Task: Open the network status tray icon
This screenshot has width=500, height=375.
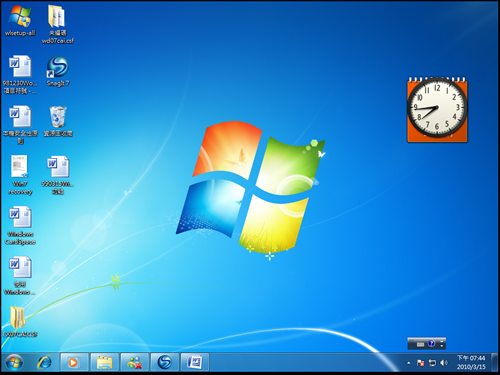Action: click(x=432, y=363)
